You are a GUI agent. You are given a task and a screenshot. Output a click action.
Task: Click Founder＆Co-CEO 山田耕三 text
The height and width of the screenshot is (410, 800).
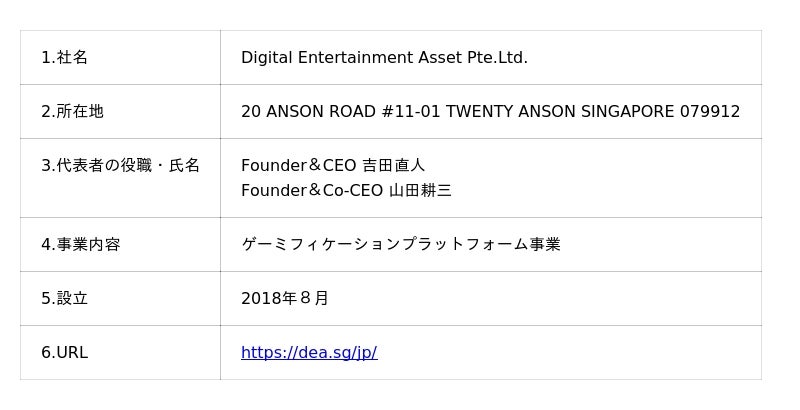click(x=346, y=191)
